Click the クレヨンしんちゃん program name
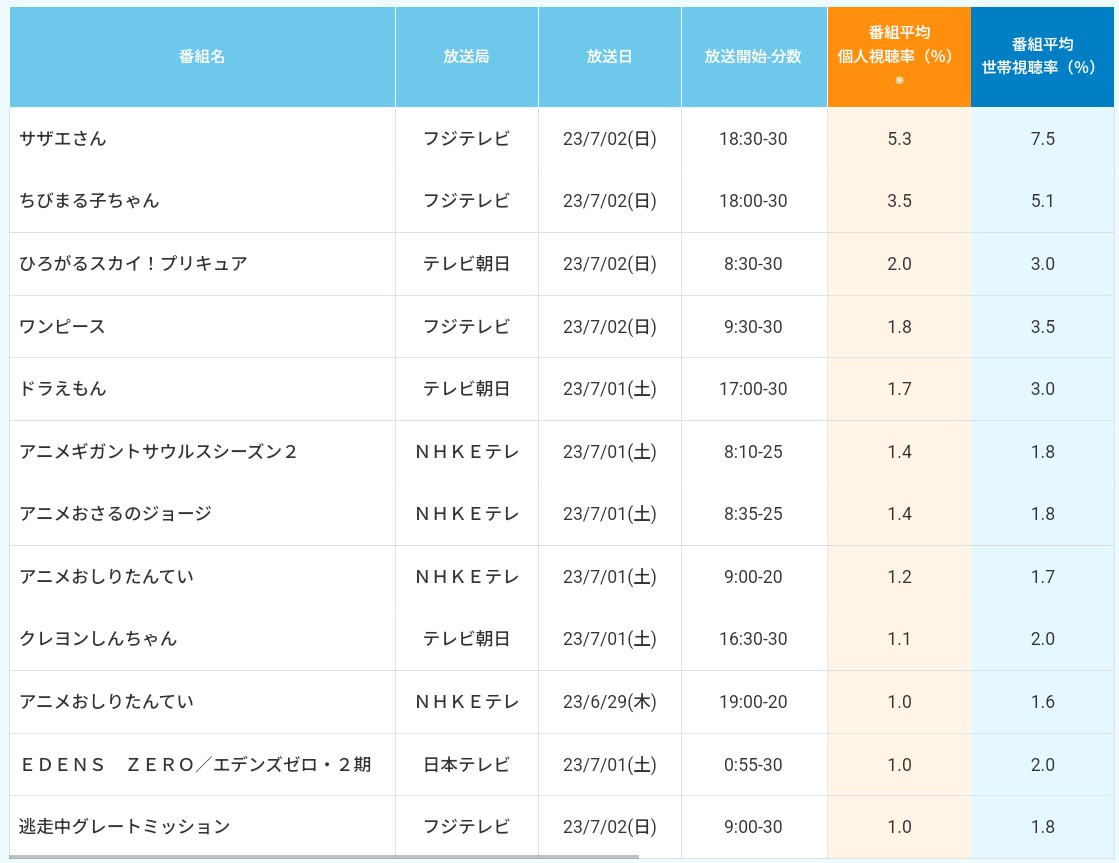Image resolution: width=1119 pixels, height=863 pixels. tap(98, 638)
